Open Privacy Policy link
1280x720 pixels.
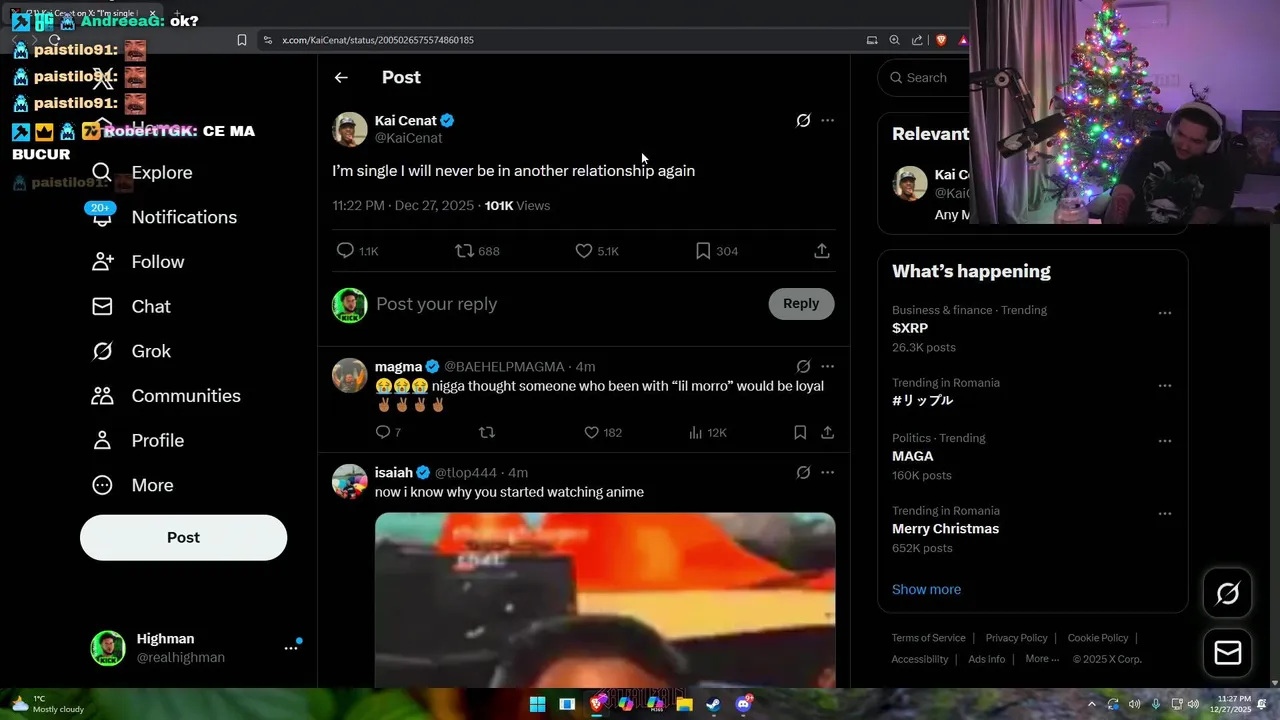pyautogui.click(x=1016, y=638)
